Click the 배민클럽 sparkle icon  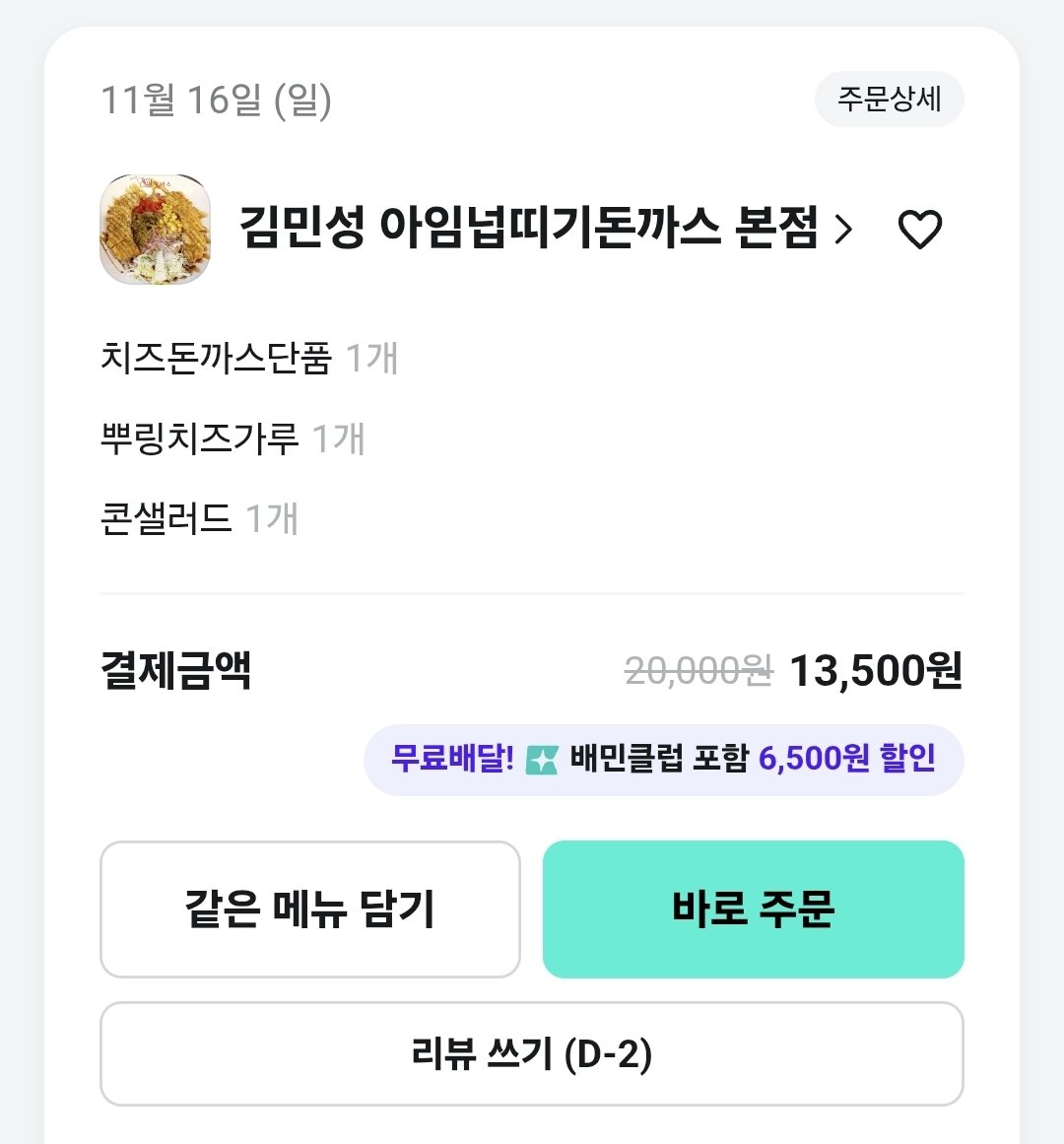coord(542,760)
